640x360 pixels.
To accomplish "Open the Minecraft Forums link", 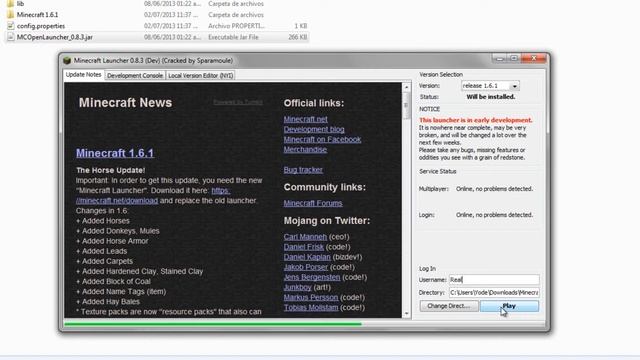I will pyautogui.click(x=313, y=203).
